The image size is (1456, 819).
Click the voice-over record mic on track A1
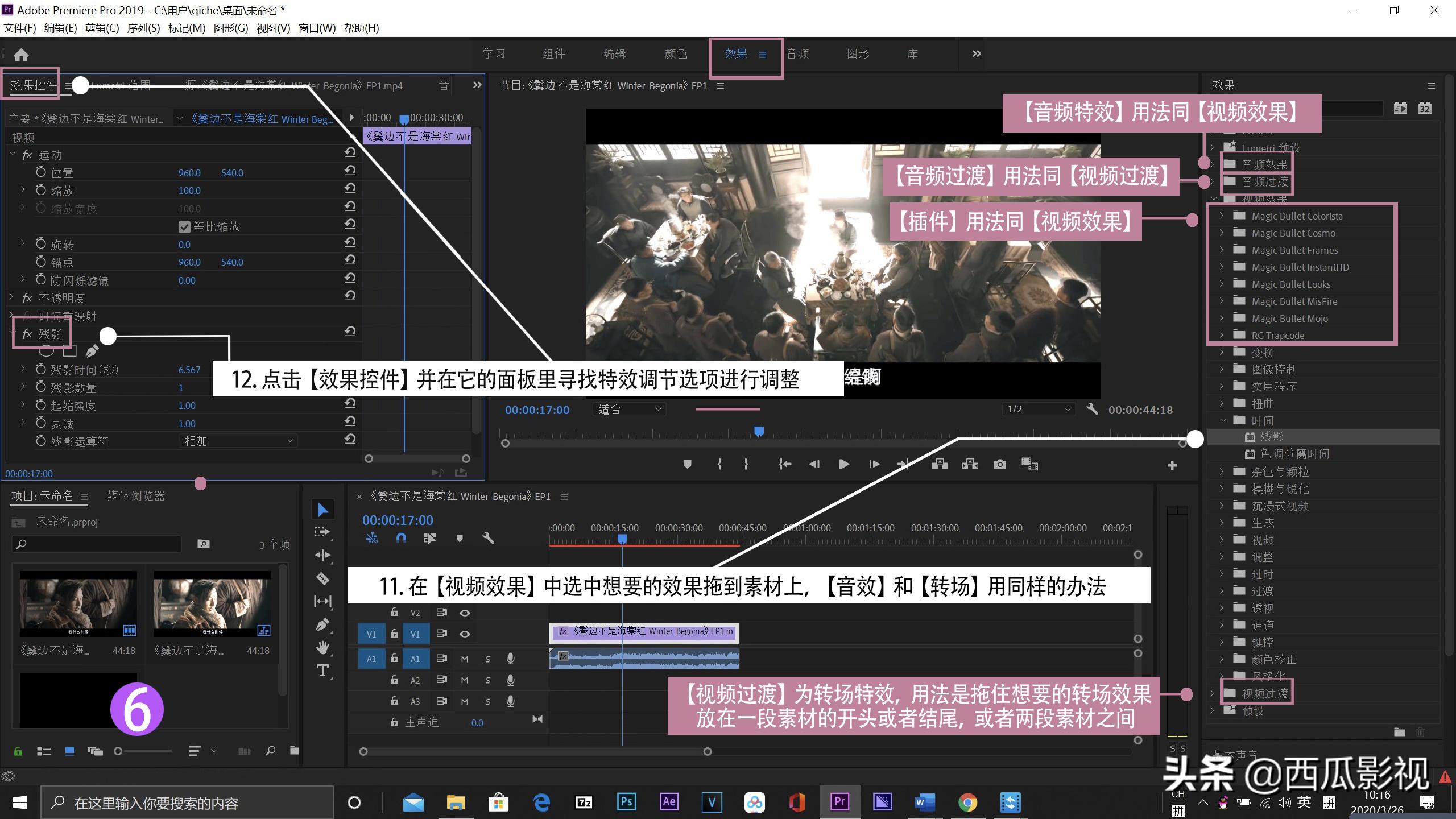(x=510, y=659)
